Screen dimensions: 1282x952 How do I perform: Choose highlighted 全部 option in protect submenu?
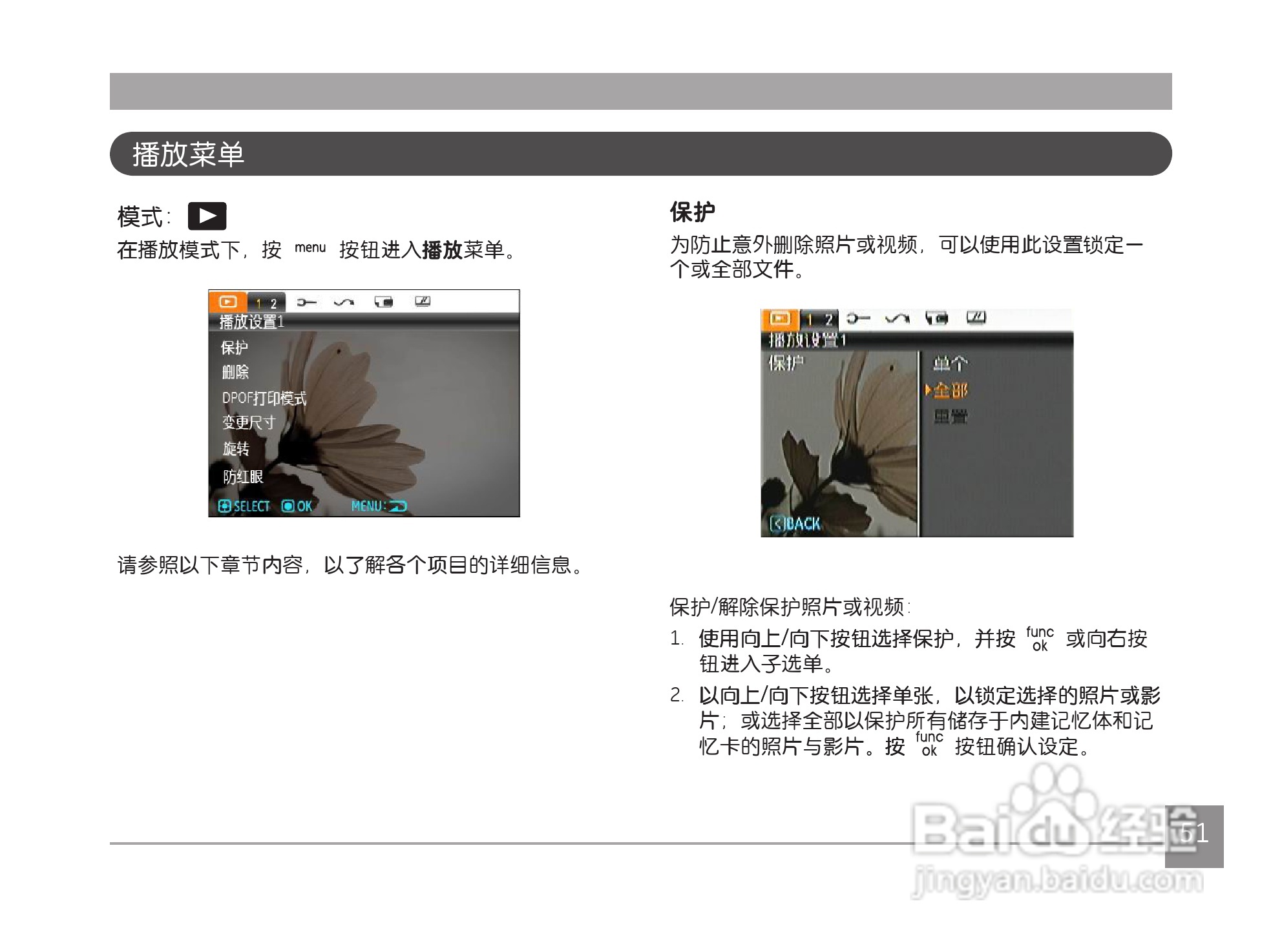click(950, 390)
